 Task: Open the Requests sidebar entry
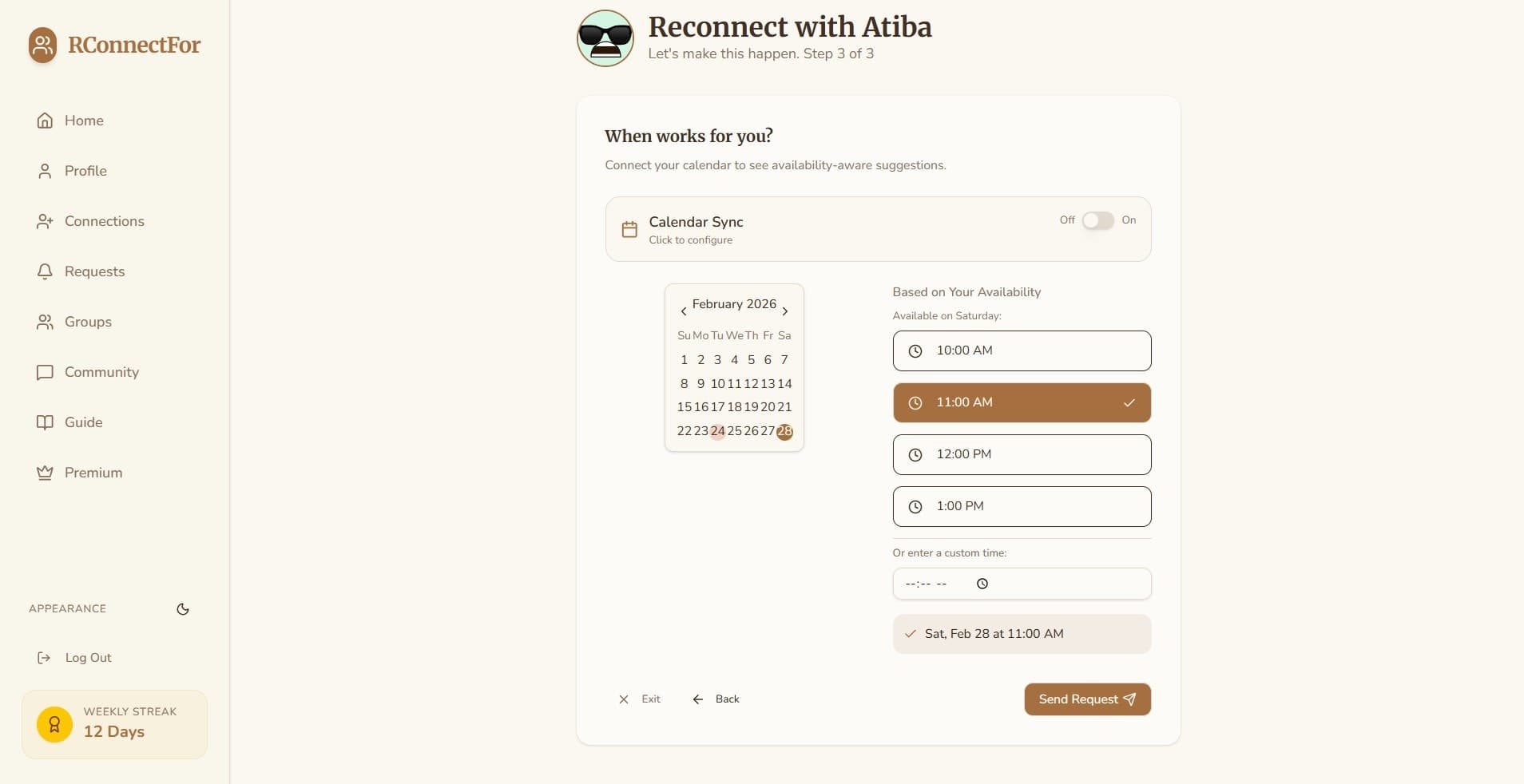94,271
